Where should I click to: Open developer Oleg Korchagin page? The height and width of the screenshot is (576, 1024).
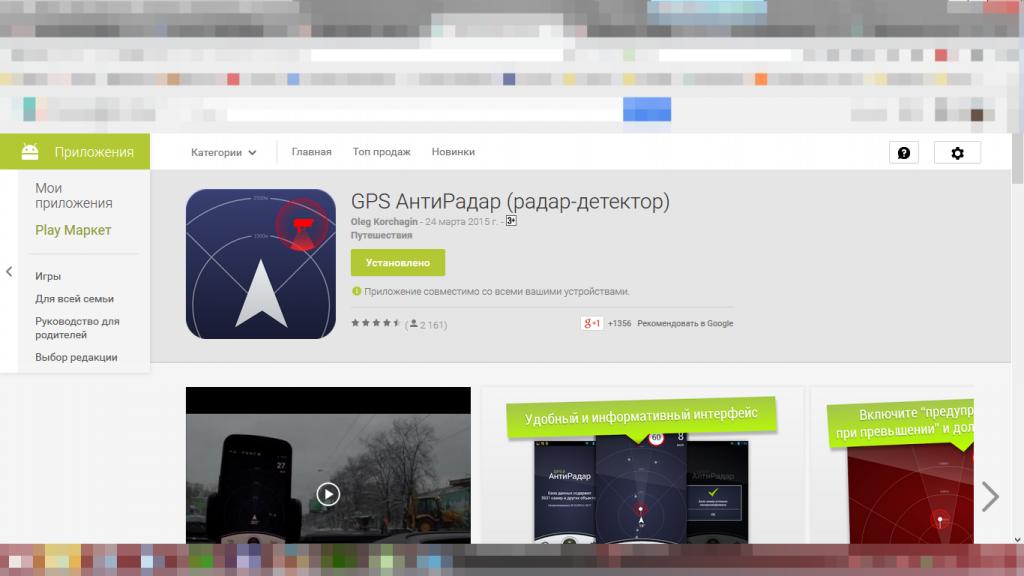(x=384, y=221)
